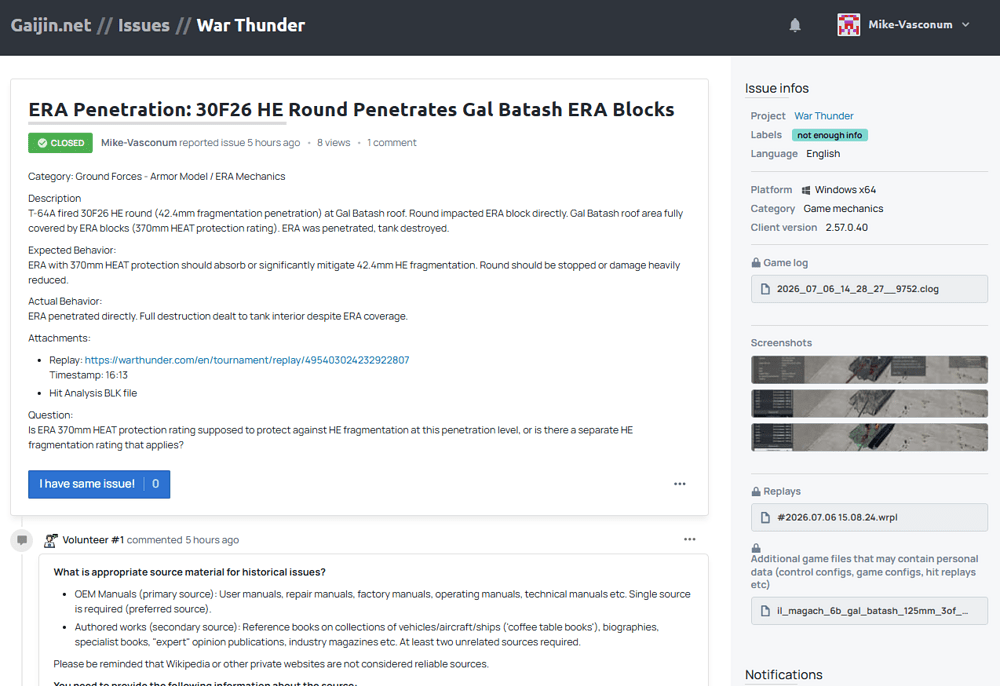Open the first screenshot thumbnail

[x=869, y=370]
